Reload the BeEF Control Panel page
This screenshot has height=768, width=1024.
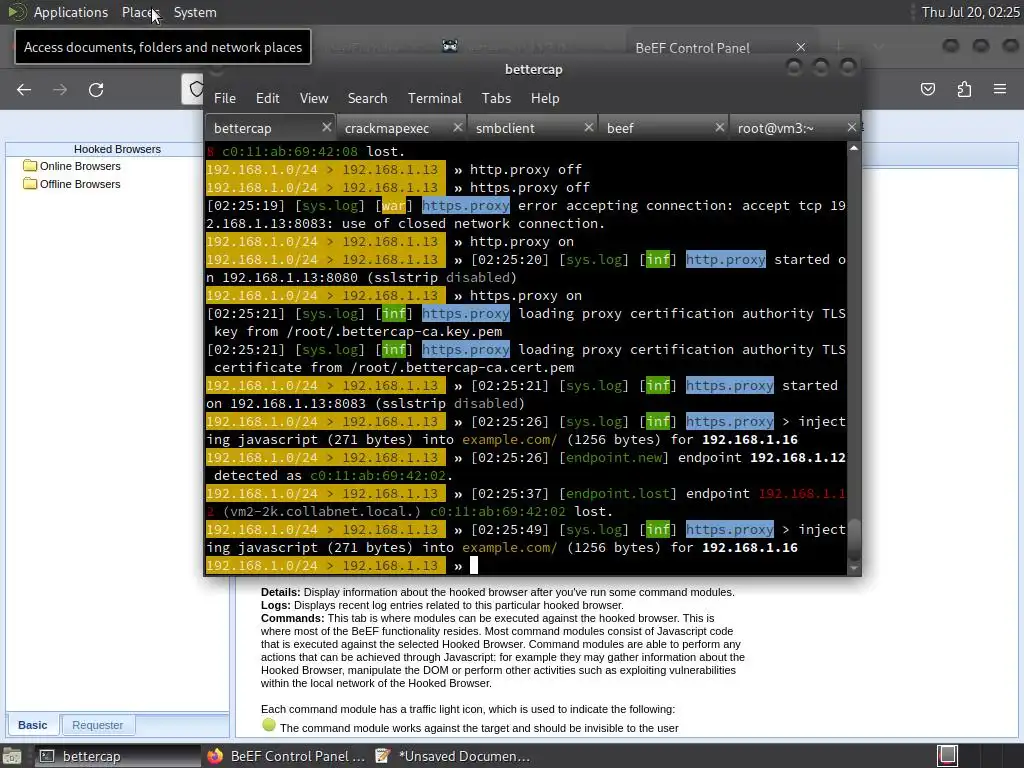96,90
